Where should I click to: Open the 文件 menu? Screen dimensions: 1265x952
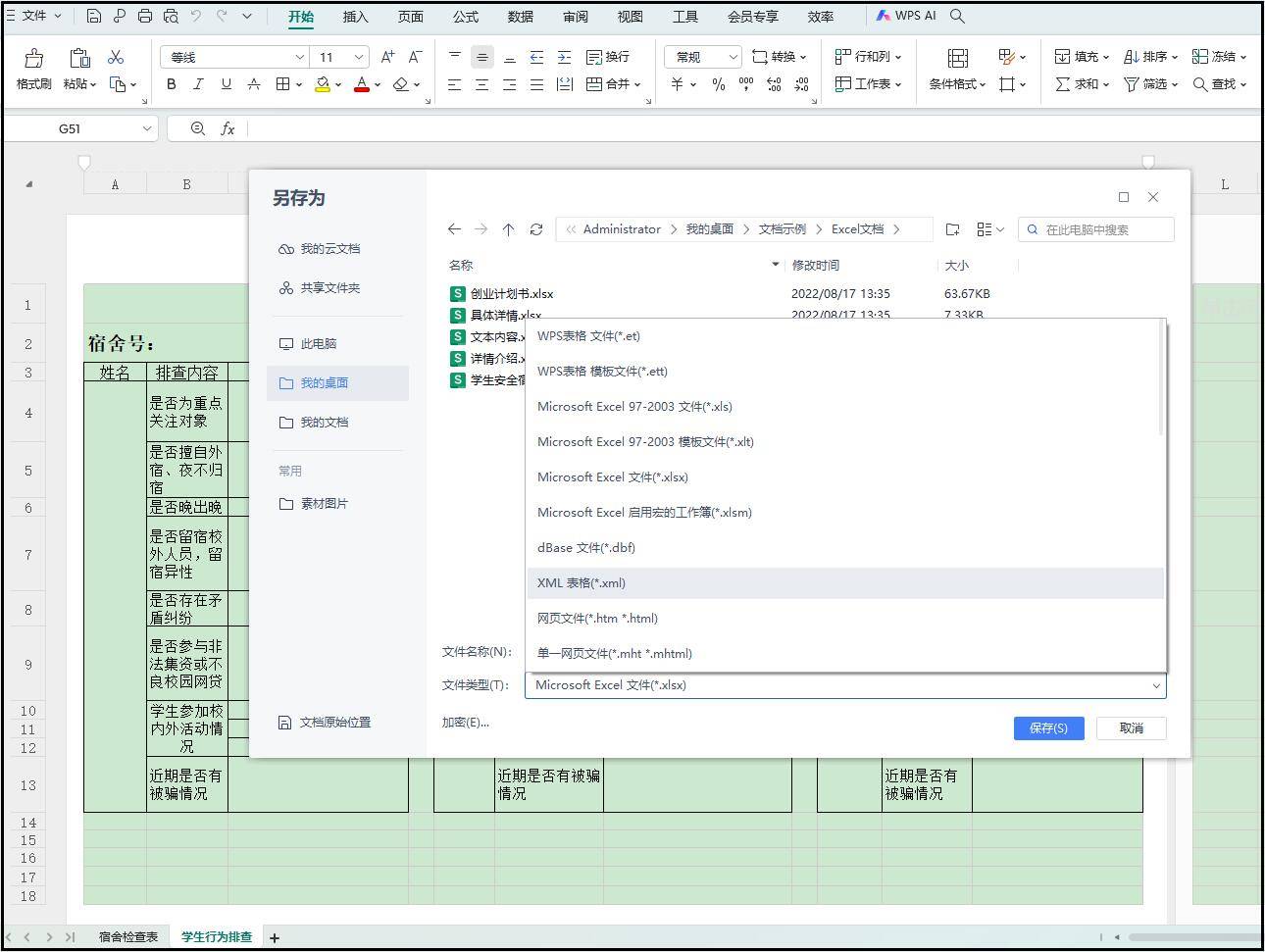point(34,16)
